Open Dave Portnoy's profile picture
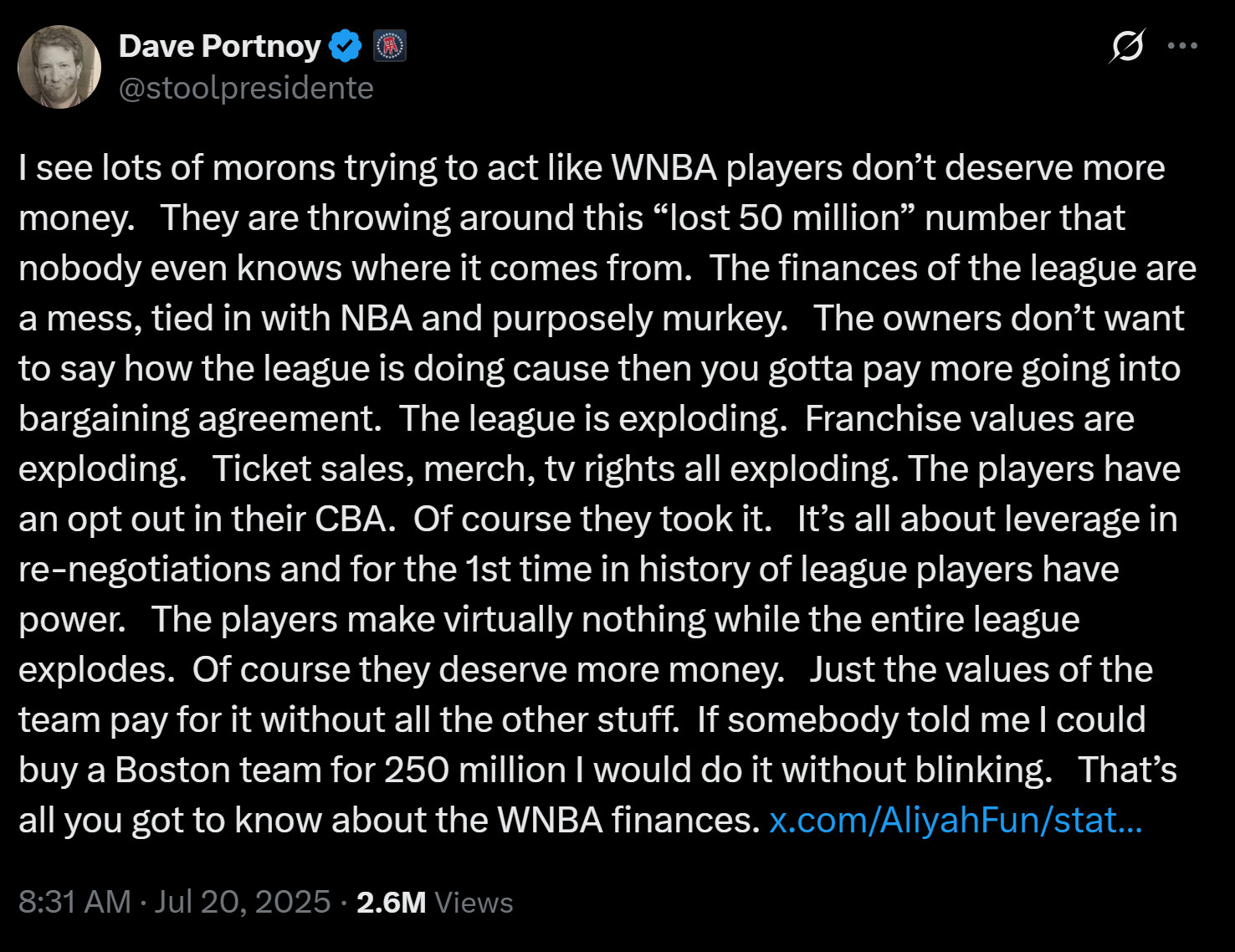This screenshot has width=1235, height=952. coord(59,67)
